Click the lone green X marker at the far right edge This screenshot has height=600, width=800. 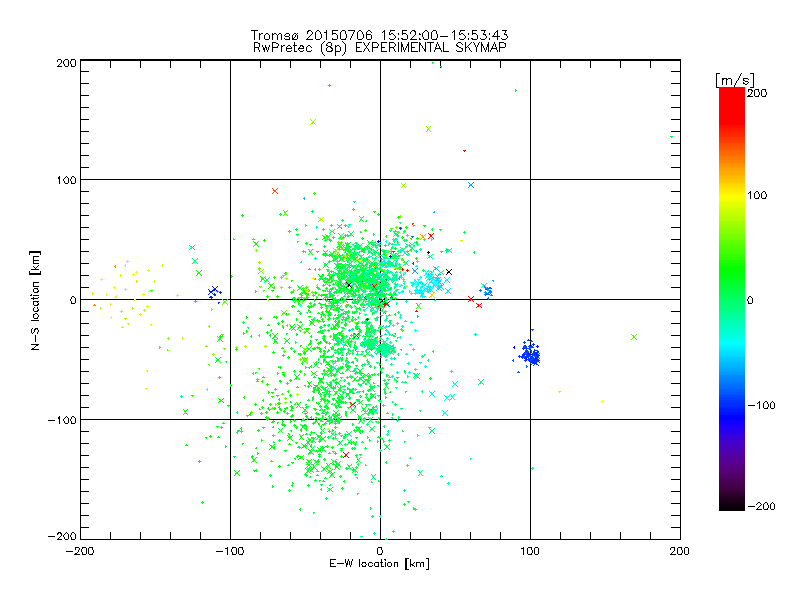tap(634, 337)
